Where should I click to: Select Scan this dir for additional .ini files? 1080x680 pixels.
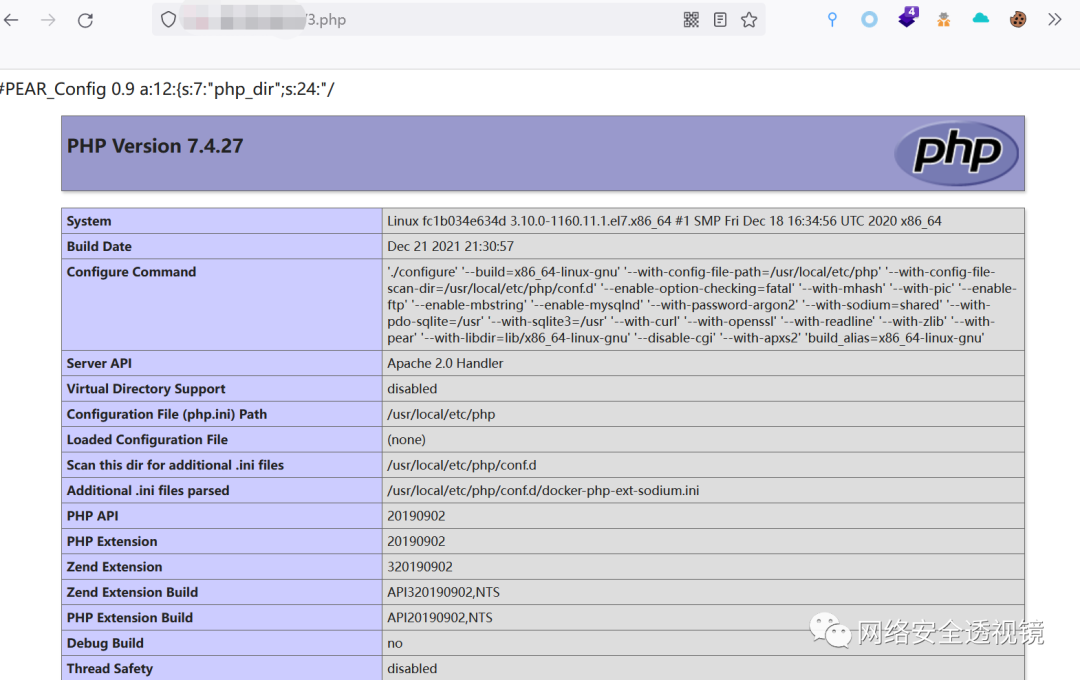tap(175, 465)
